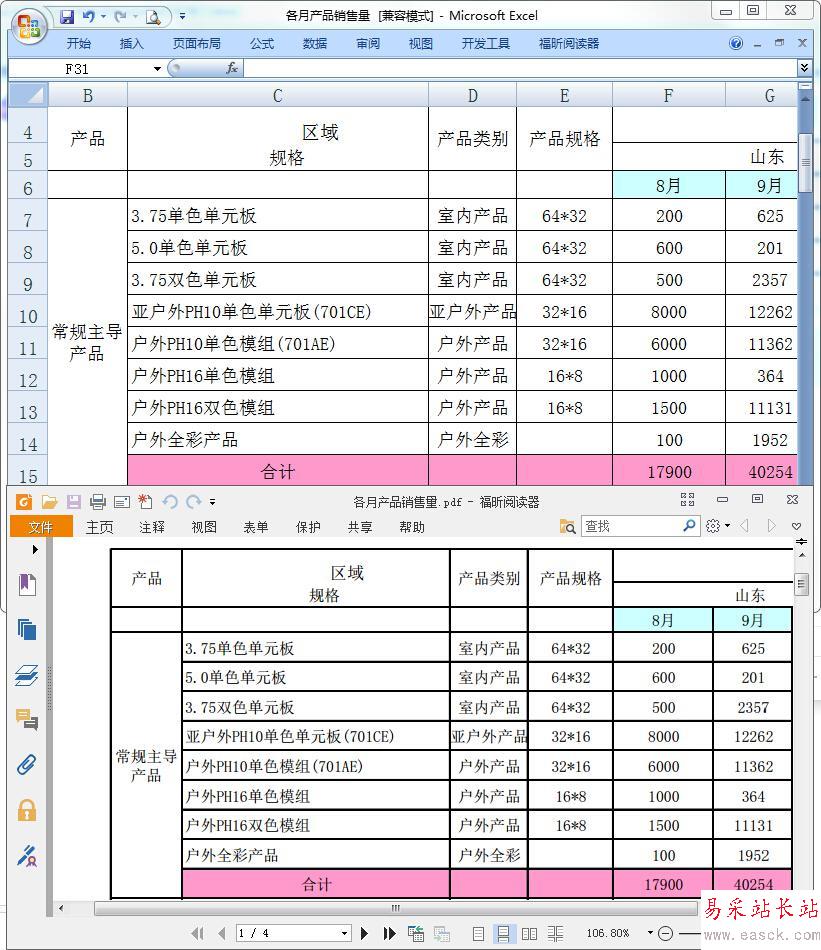Screen dimensions: 821x950
Task: Expand the formula bar with chevron
Action: (804, 68)
